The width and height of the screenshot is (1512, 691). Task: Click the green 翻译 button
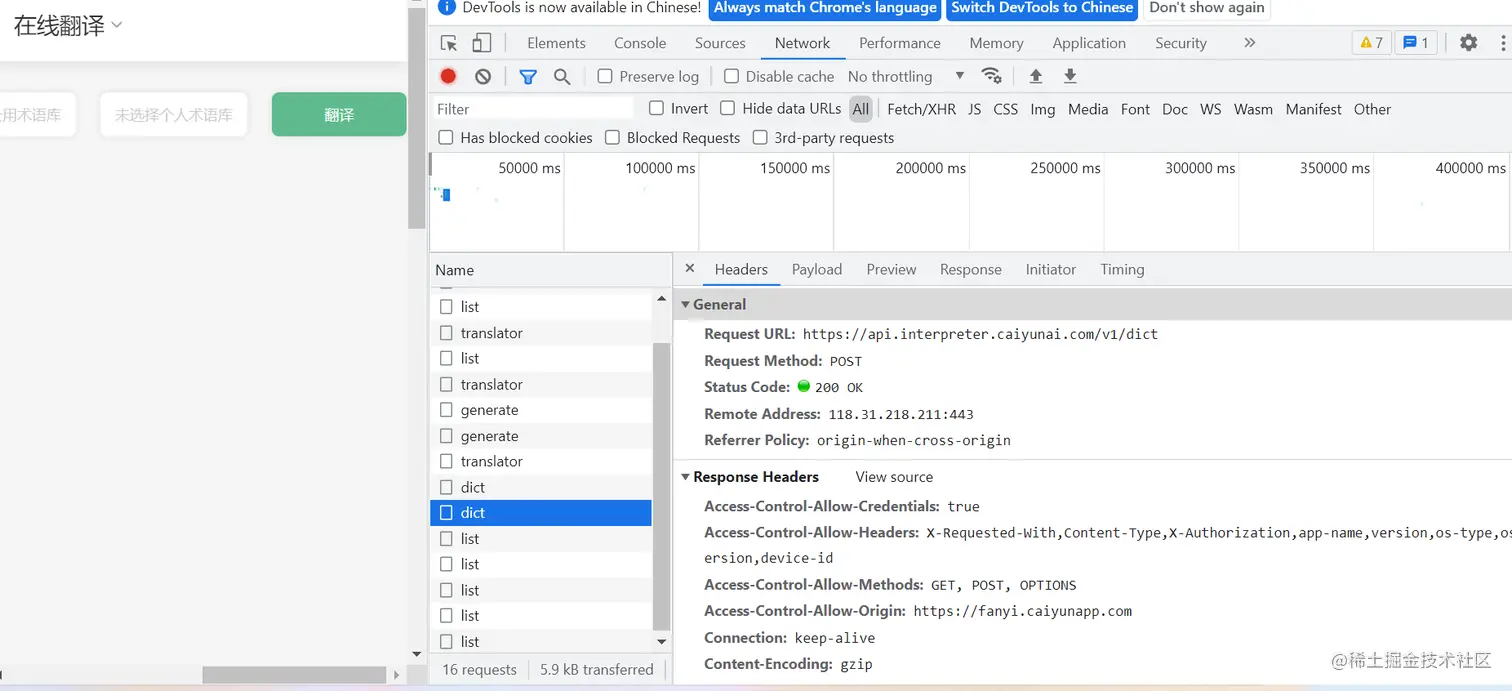(339, 115)
